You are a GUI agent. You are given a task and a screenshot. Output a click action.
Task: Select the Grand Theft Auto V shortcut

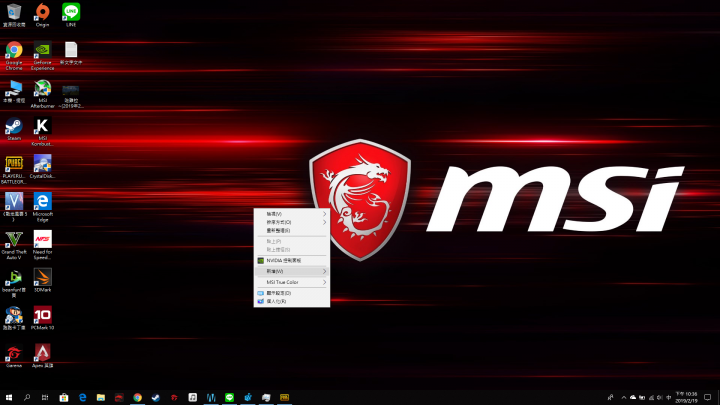pyautogui.click(x=14, y=245)
